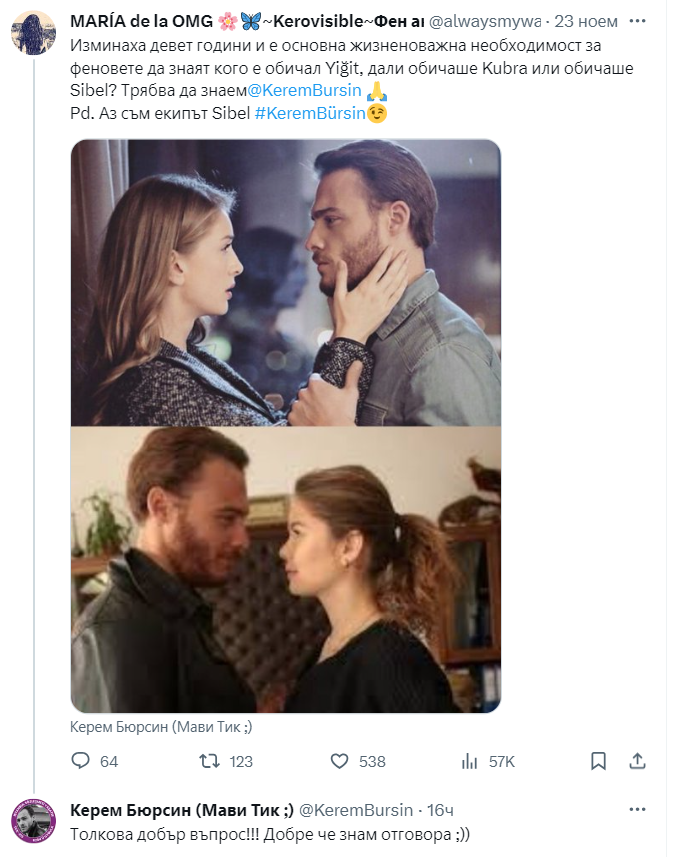
Task: Click the retweet icon with 123
Action: coord(210,761)
